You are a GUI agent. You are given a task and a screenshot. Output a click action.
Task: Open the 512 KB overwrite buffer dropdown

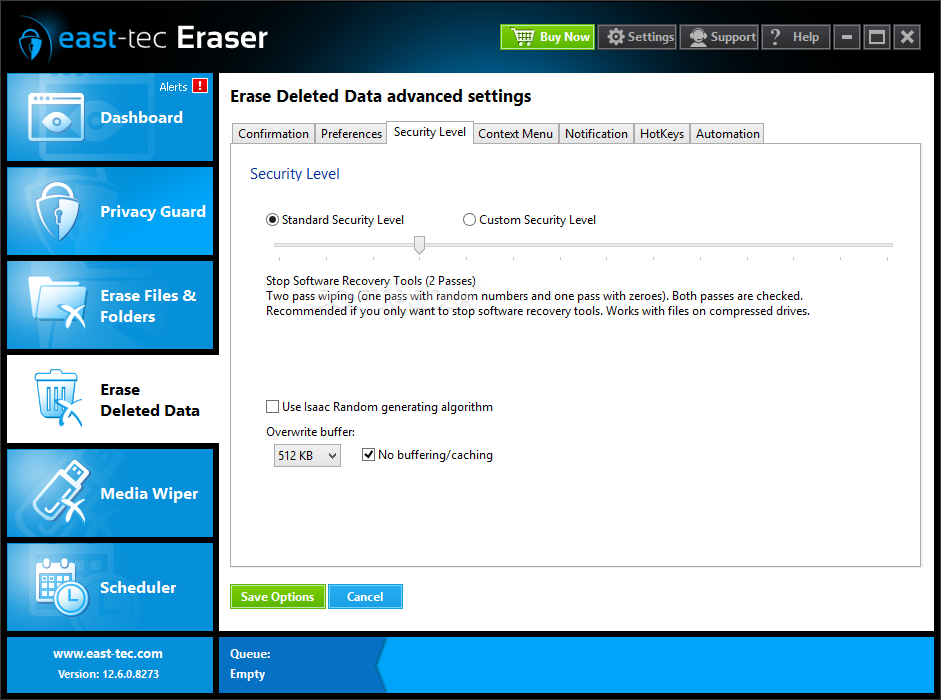[x=307, y=455]
